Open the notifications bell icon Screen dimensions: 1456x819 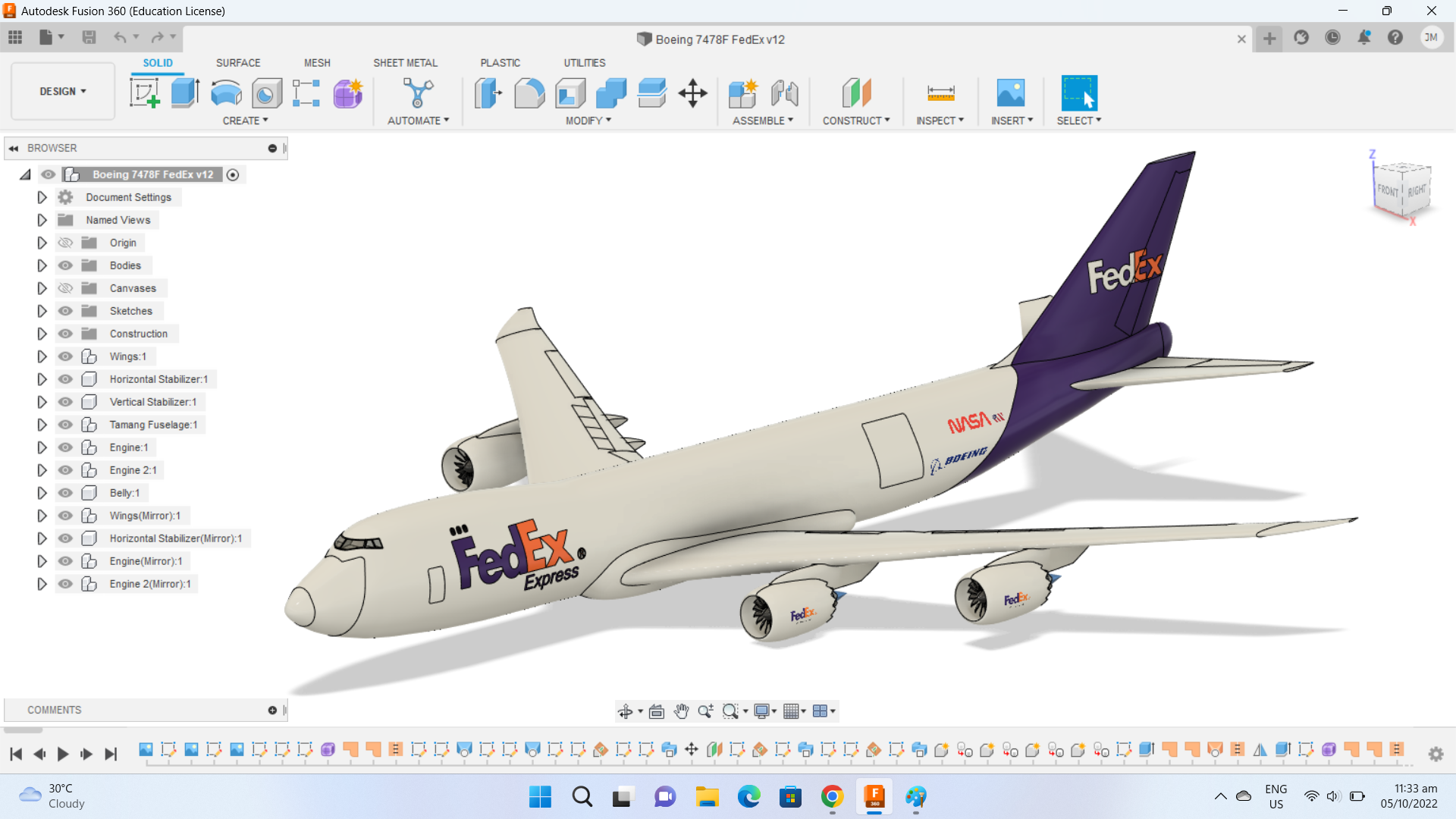(x=1364, y=38)
